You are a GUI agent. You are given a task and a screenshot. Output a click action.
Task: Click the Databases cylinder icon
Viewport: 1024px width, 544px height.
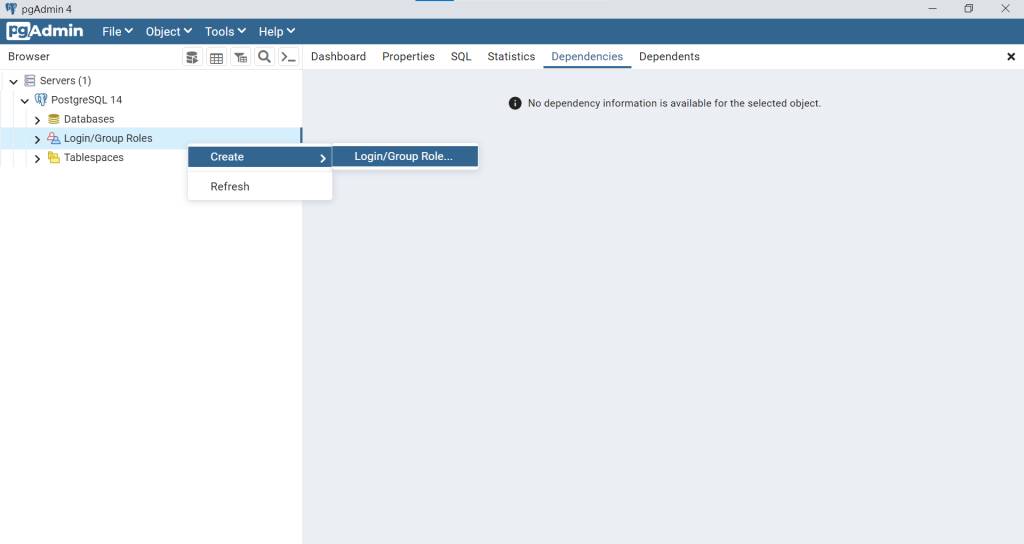coord(54,119)
